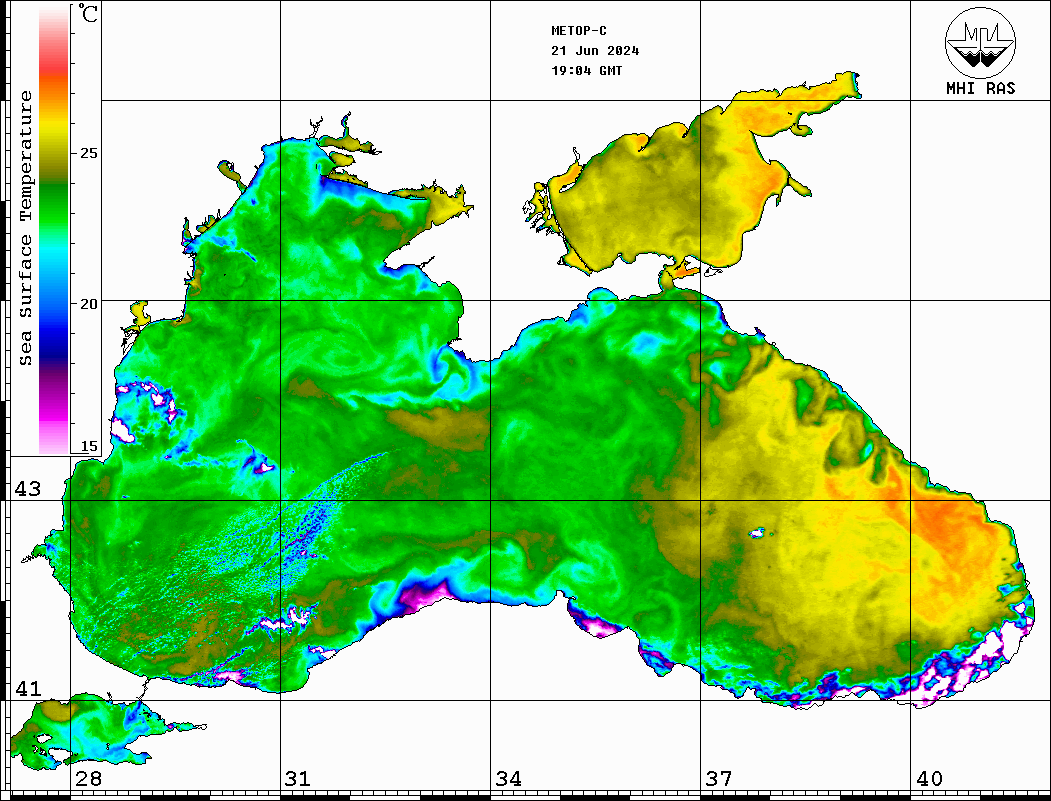Click the longitude label '37'
The image size is (1051, 801).
coord(719,779)
